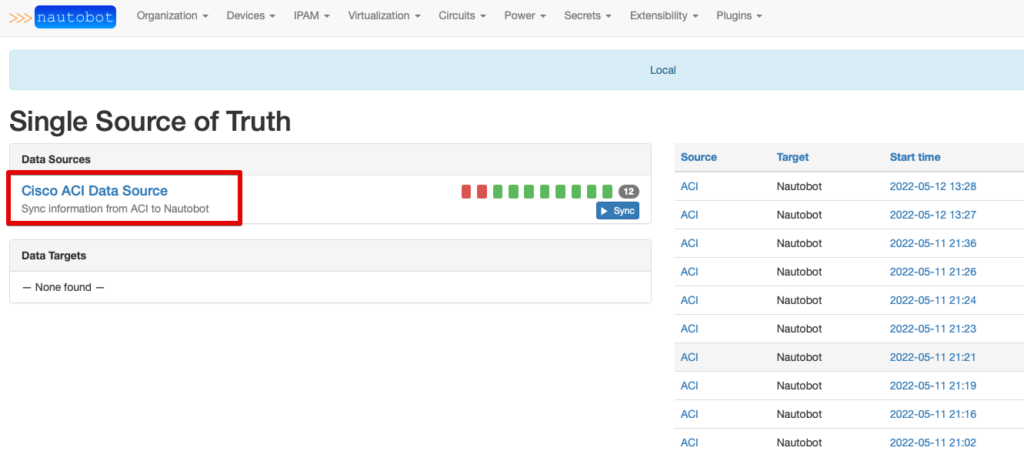Open sync started 2022-05-11 21:19
The image size is (1024, 471).
tap(933, 385)
